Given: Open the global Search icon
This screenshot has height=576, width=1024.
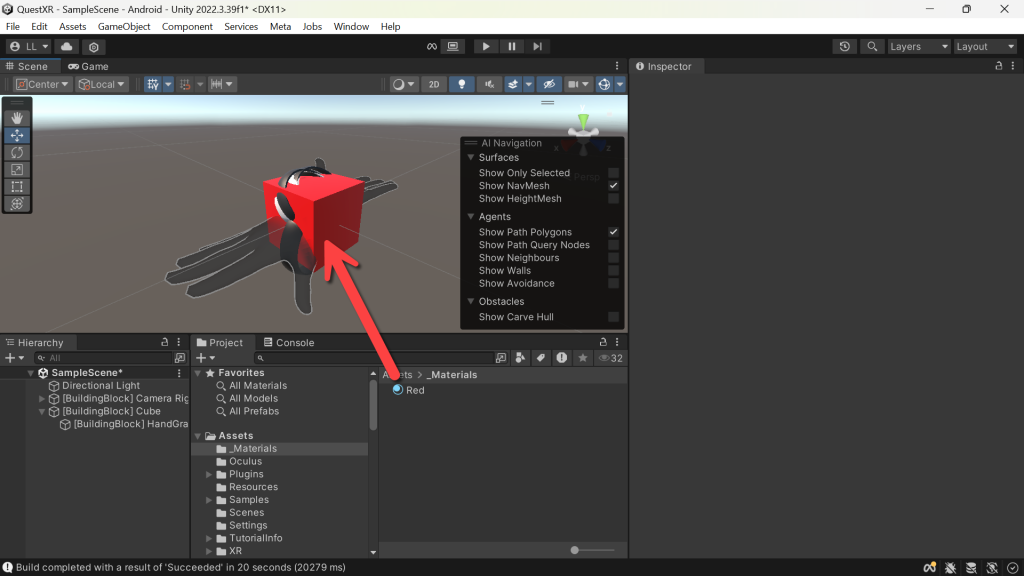Looking at the screenshot, I should pyautogui.click(x=872, y=46).
